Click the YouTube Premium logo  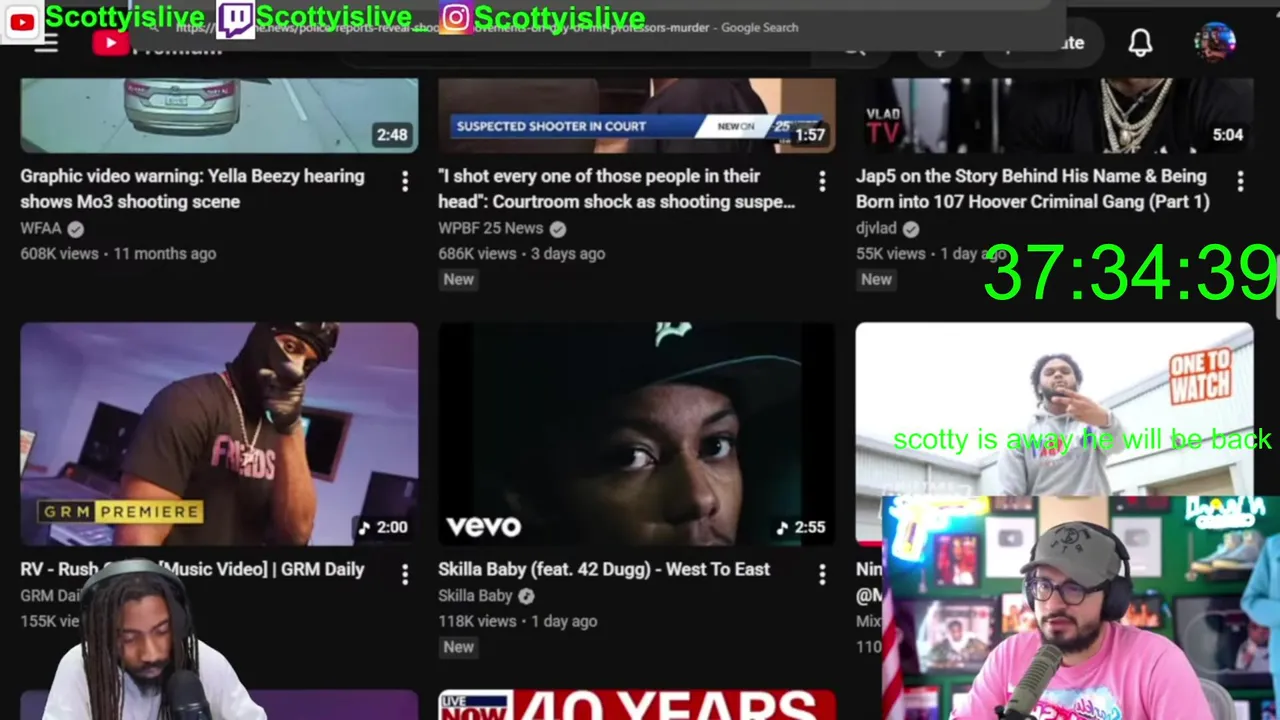coord(156,44)
